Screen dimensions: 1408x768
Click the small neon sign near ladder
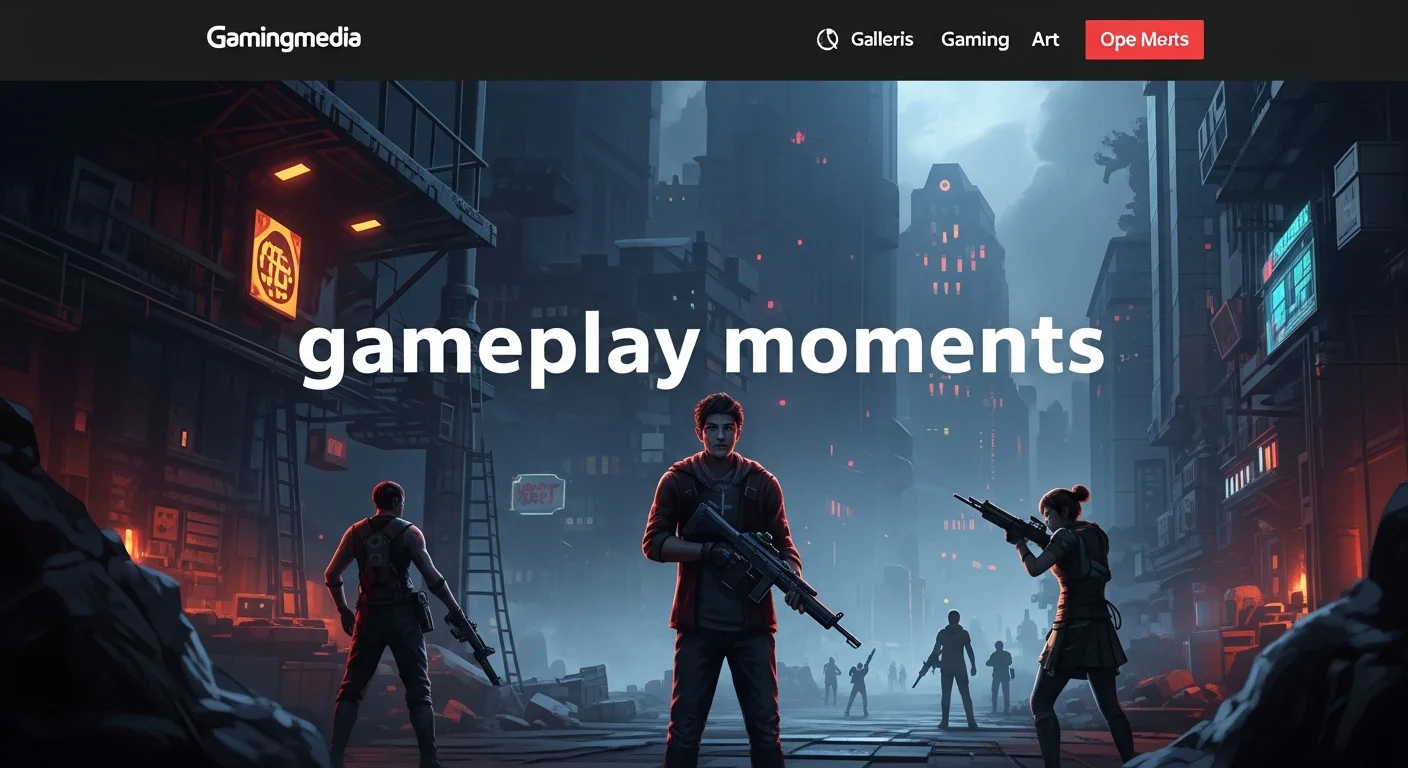(538, 493)
